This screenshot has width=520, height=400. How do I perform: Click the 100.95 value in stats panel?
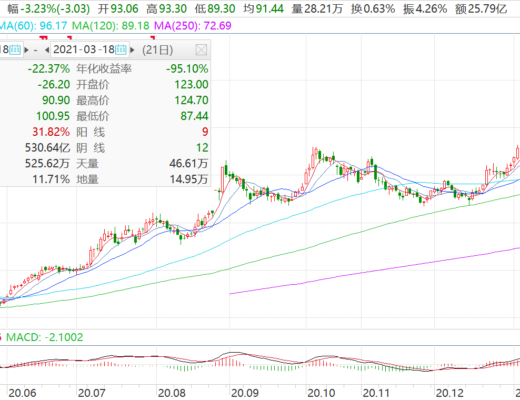53,116
